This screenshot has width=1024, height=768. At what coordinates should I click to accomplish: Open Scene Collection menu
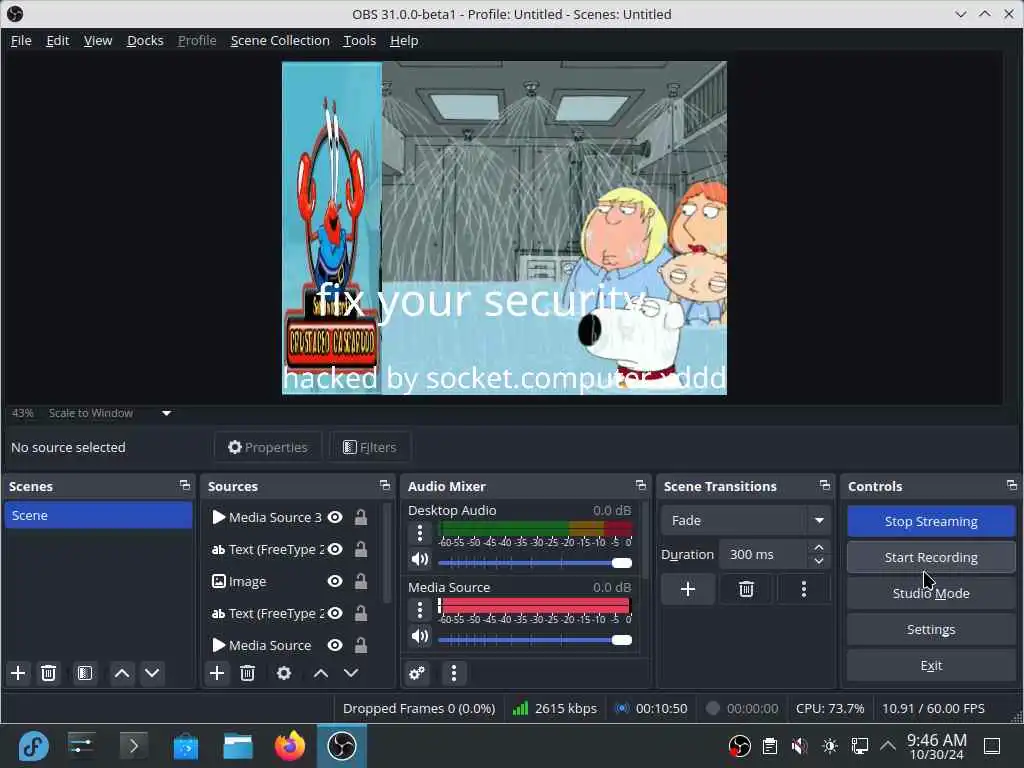[280, 40]
